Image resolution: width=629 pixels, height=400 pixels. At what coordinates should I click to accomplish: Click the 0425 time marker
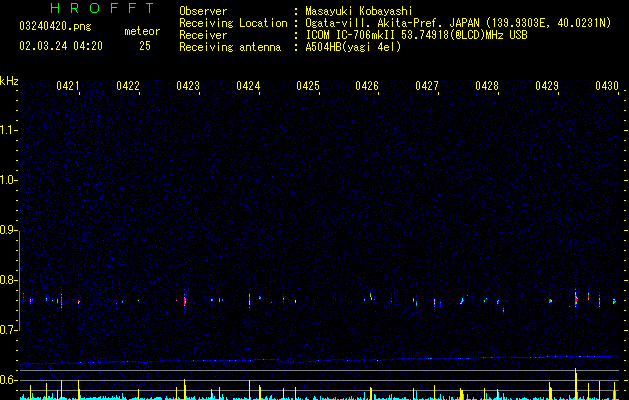(308, 86)
